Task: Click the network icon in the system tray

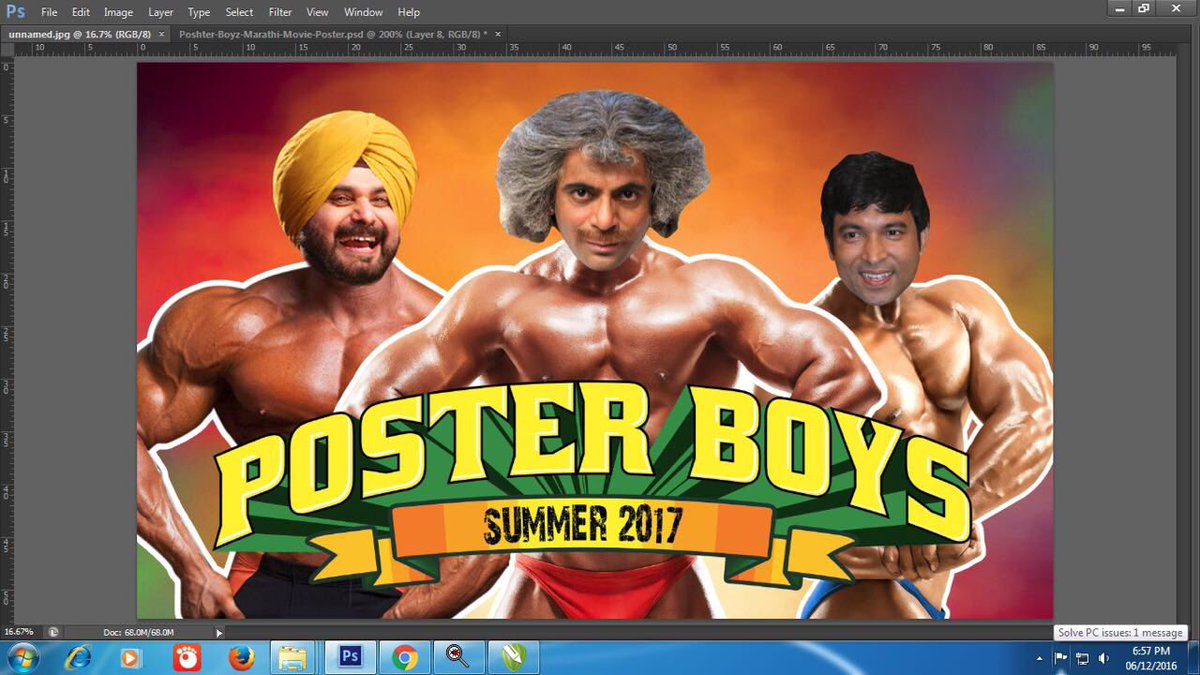Action: pyautogui.click(x=1082, y=658)
